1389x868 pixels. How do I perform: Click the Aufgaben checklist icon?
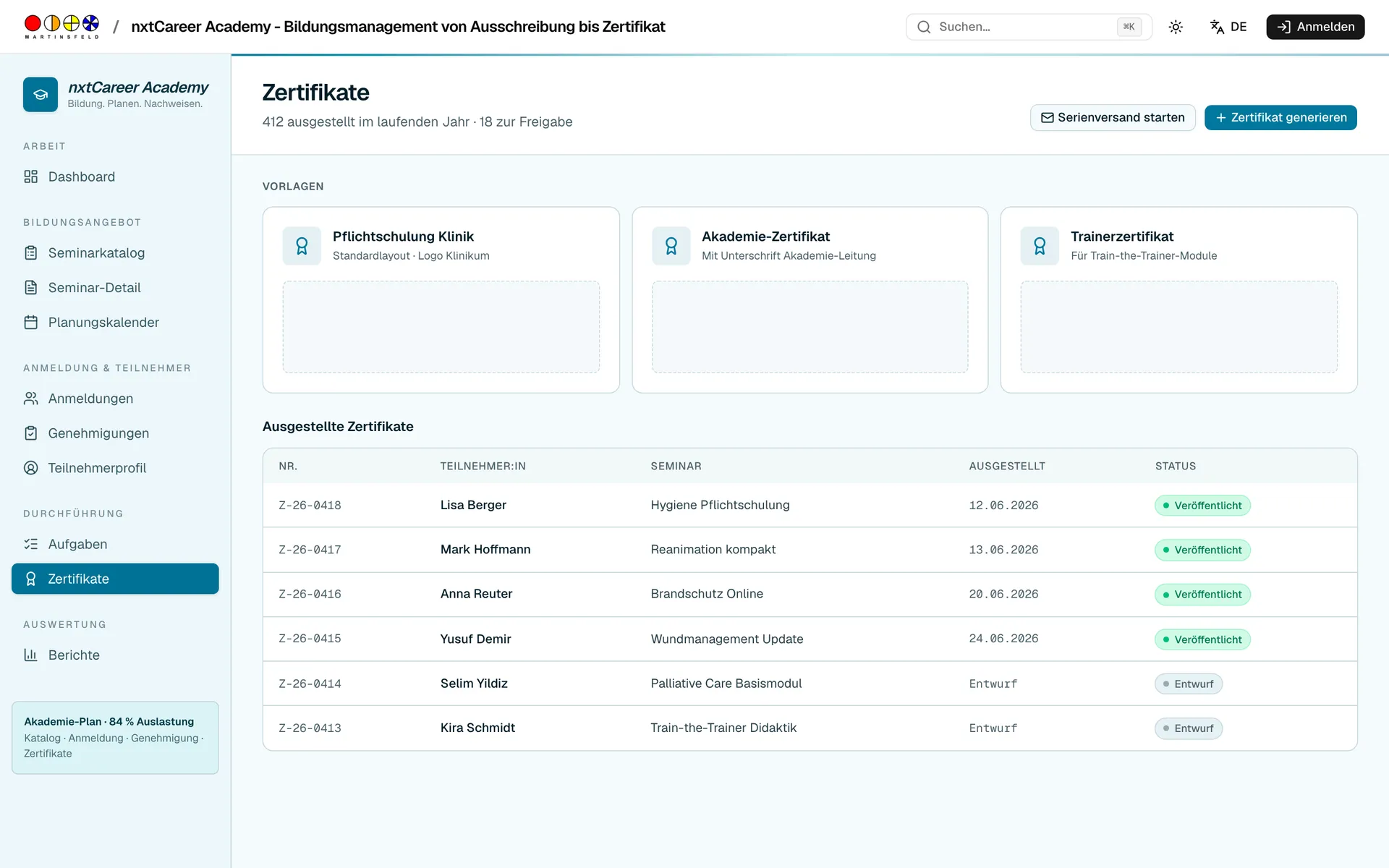click(30, 544)
